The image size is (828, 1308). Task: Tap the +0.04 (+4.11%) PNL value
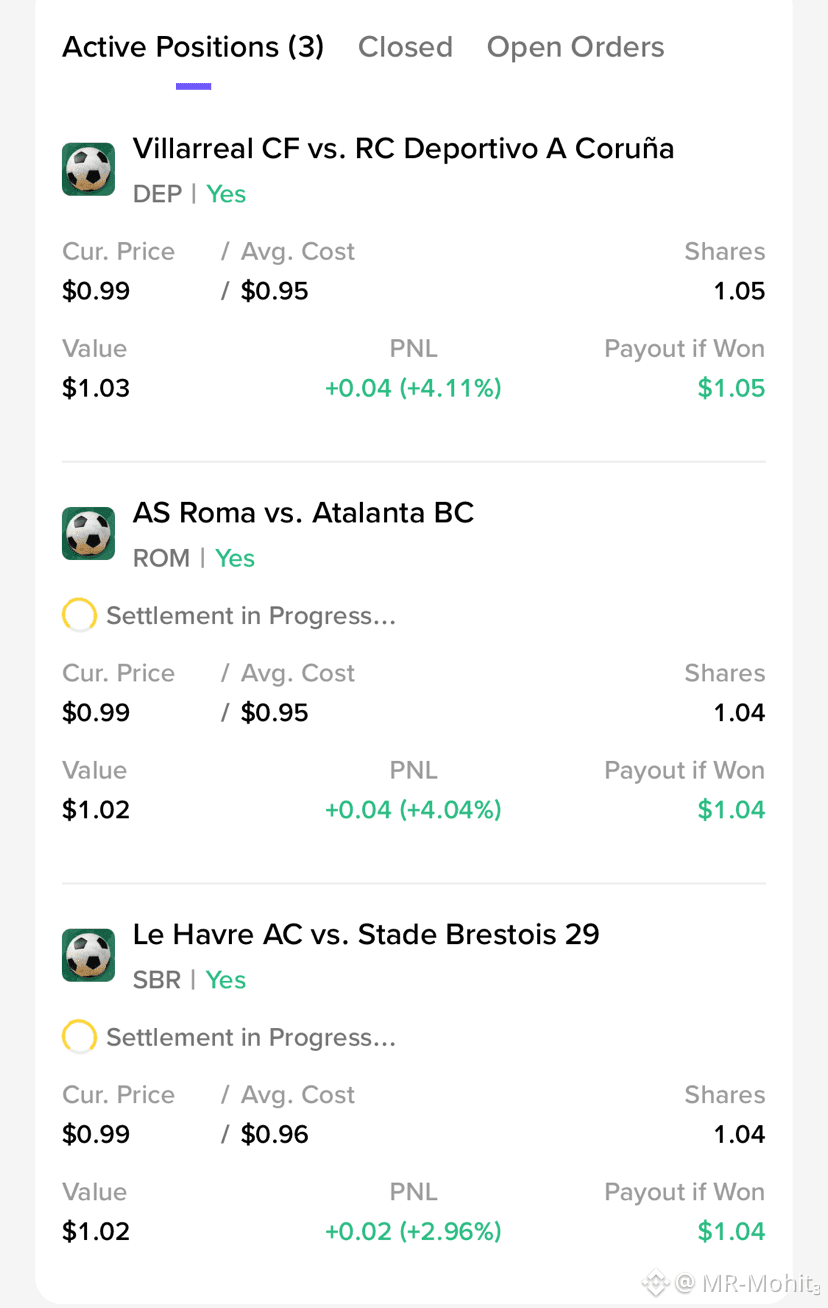pos(413,388)
